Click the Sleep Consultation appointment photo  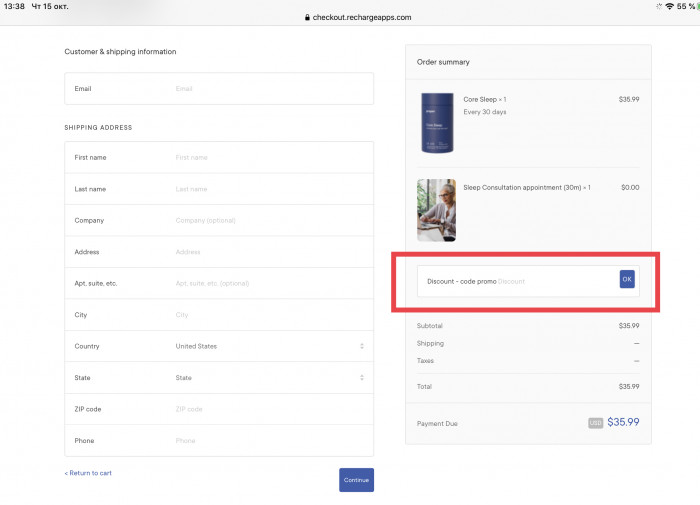pyautogui.click(x=436, y=210)
